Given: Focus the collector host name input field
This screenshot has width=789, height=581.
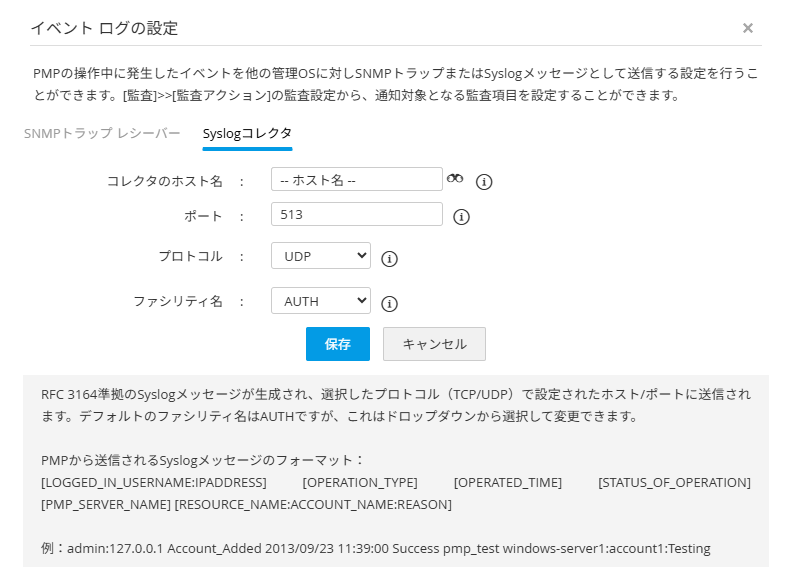Looking at the screenshot, I should point(356,179).
